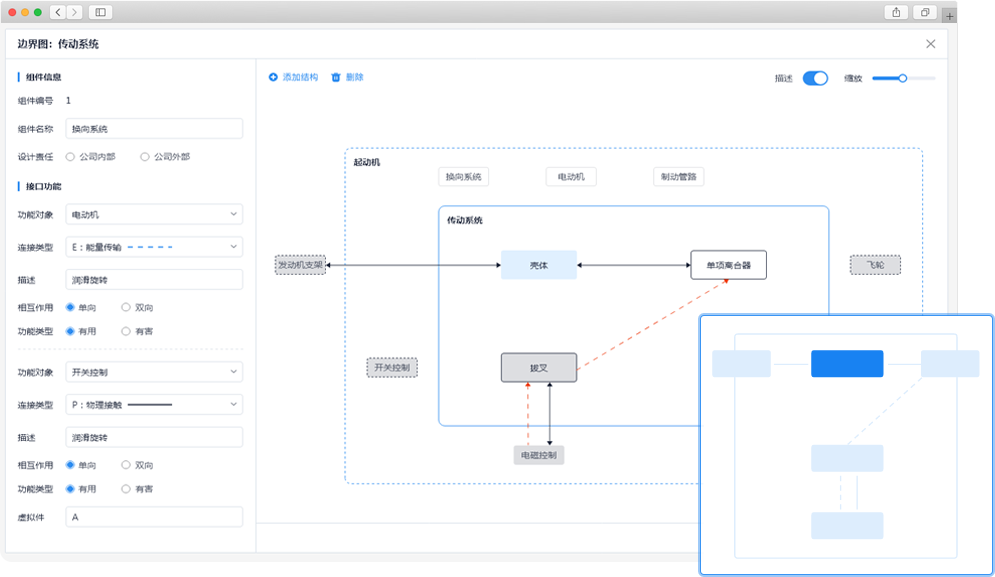Image resolution: width=995 pixels, height=577 pixels.
Task: Click the 换向系统 tag in 起动机
Action: (x=464, y=176)
